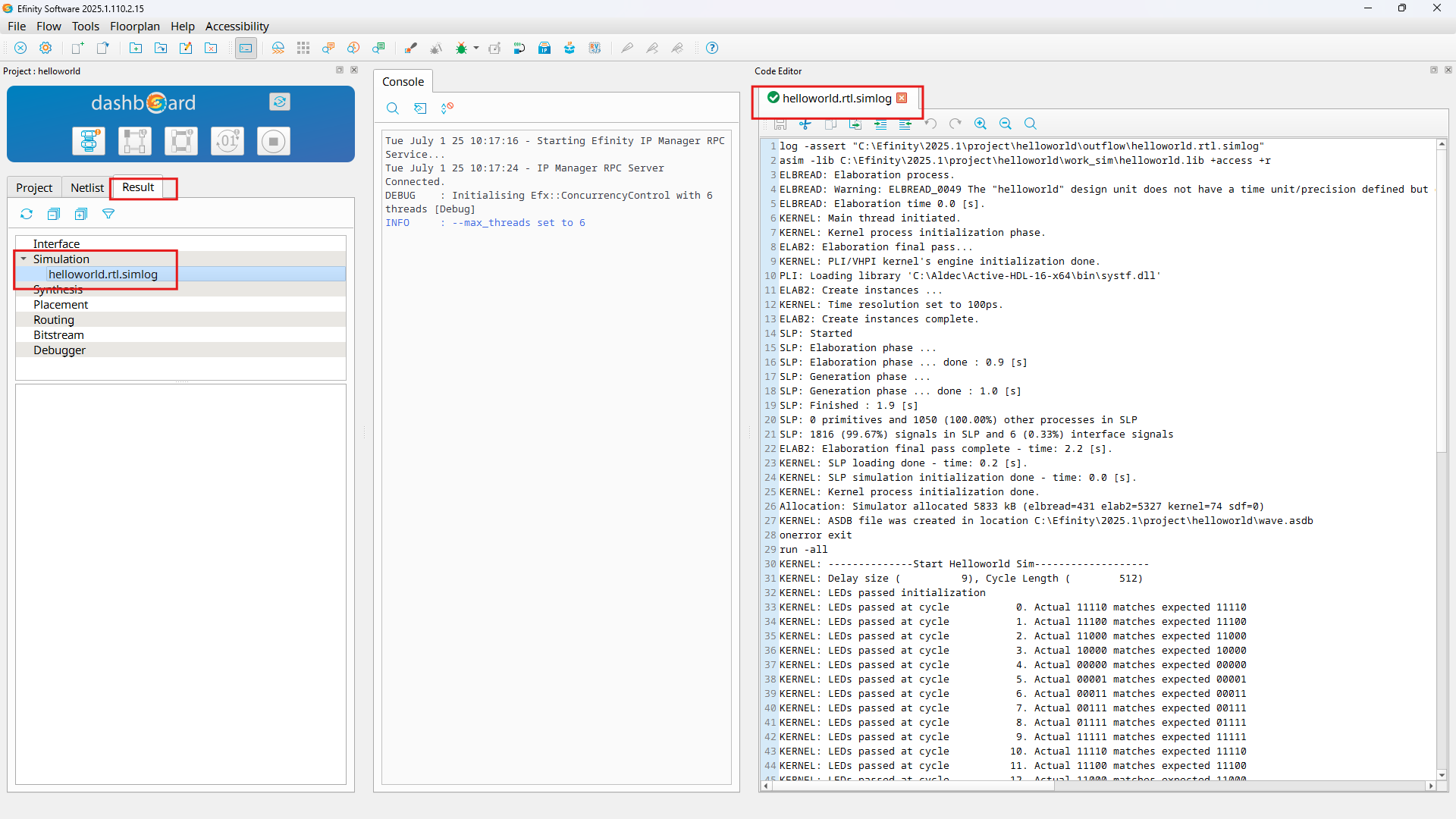The height and width of the screenshot is (819, 1456).
Task: Click the paste icon in code editor
Action: coord(855,124)
